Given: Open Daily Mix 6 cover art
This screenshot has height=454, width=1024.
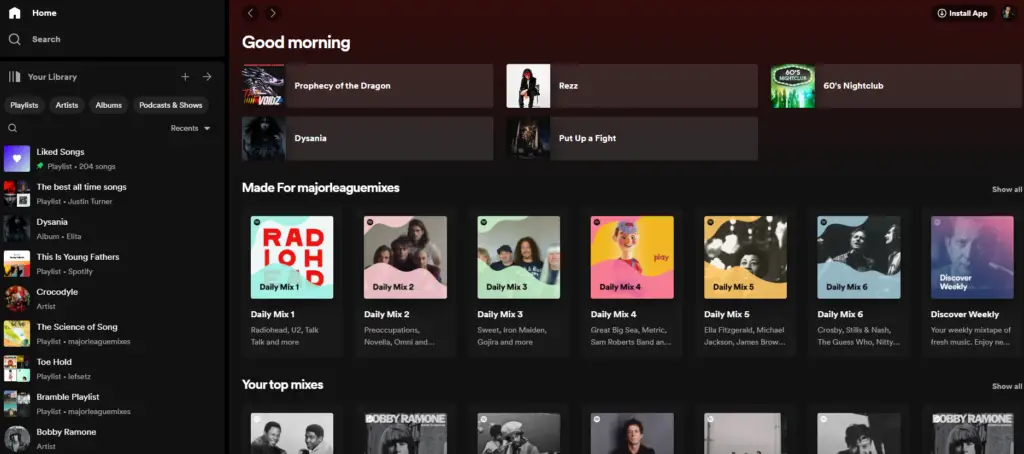Looking at the screenshot, I should click(859, 257).
